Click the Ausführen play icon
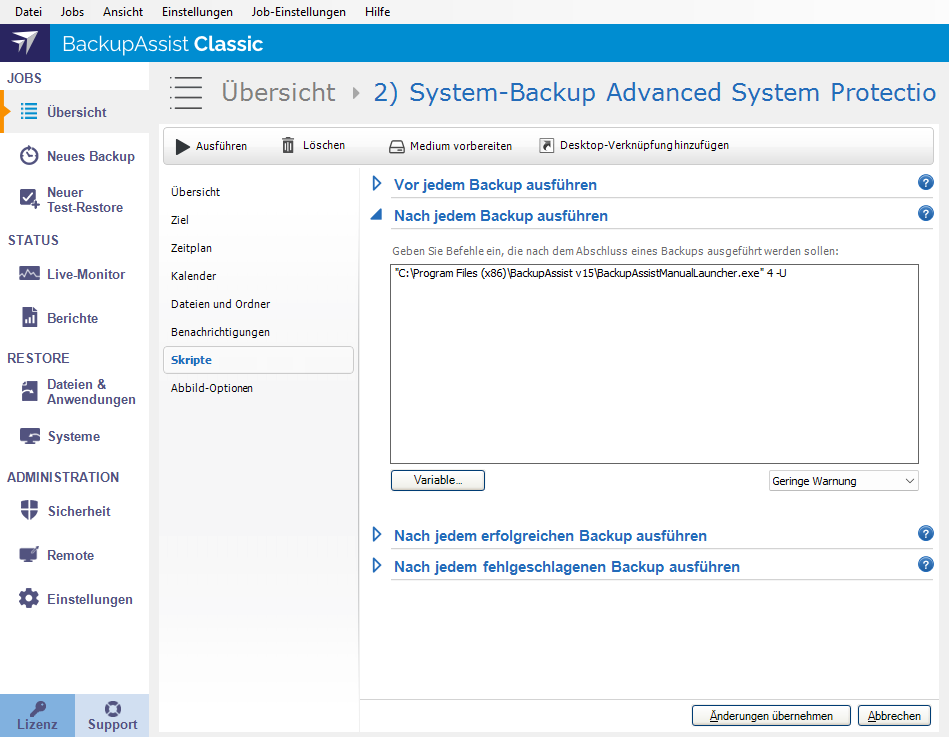949x737 pixels. pos(183,146)
